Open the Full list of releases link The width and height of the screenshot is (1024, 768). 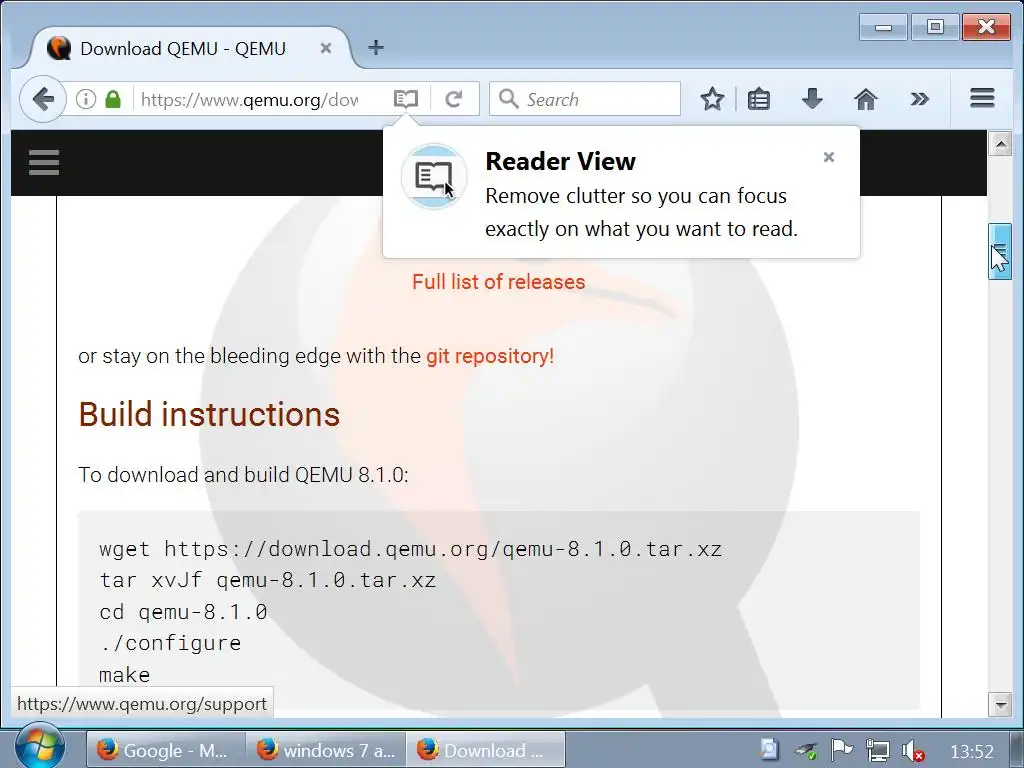498,281
